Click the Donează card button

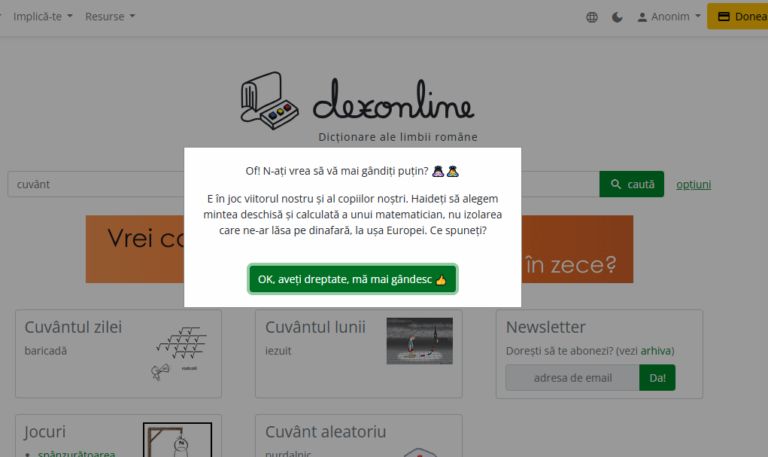(738, 16)
